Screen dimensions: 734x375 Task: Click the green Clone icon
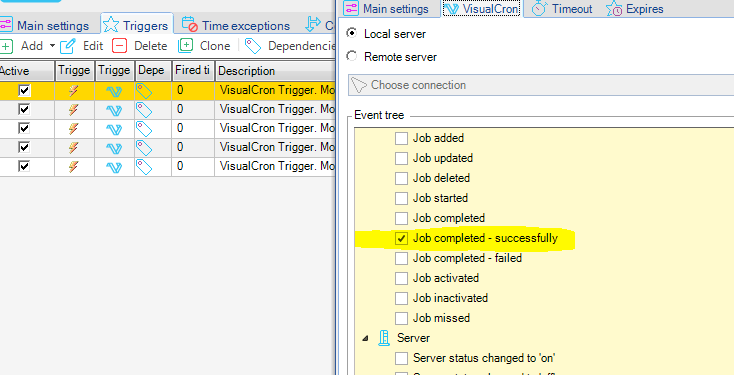point(185,46)
